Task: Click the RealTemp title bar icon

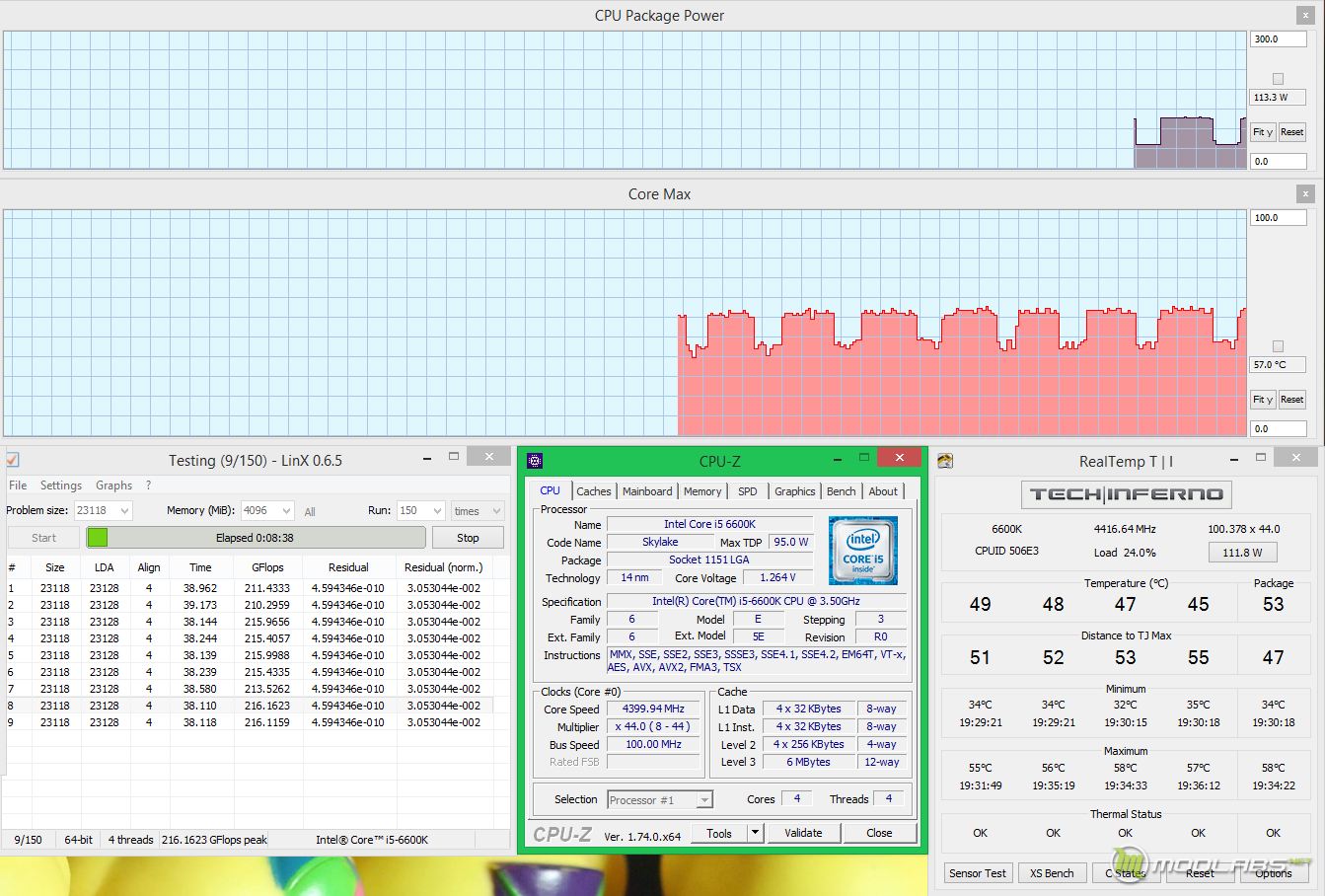Action: pyautogui.click(x=945, y=461)
